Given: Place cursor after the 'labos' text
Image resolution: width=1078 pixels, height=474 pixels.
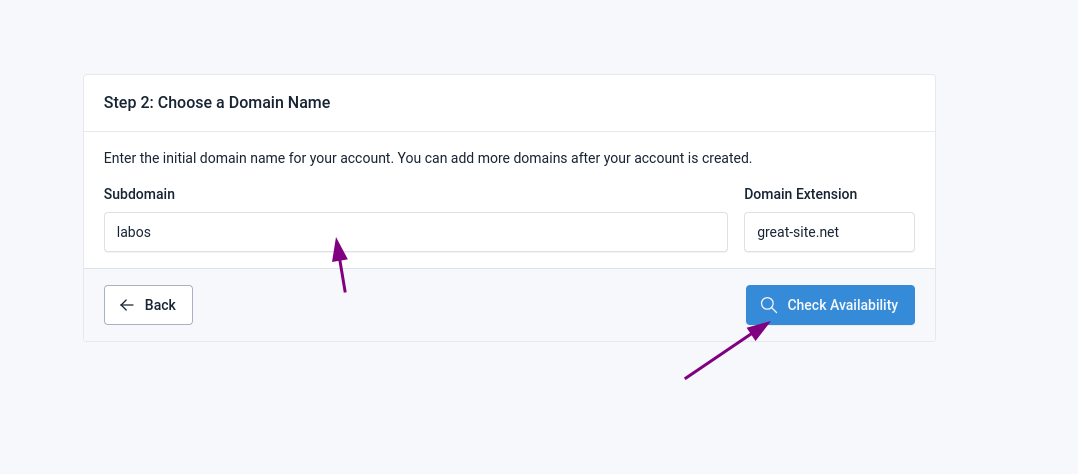Looking at the screenshot, I should 152,232.
